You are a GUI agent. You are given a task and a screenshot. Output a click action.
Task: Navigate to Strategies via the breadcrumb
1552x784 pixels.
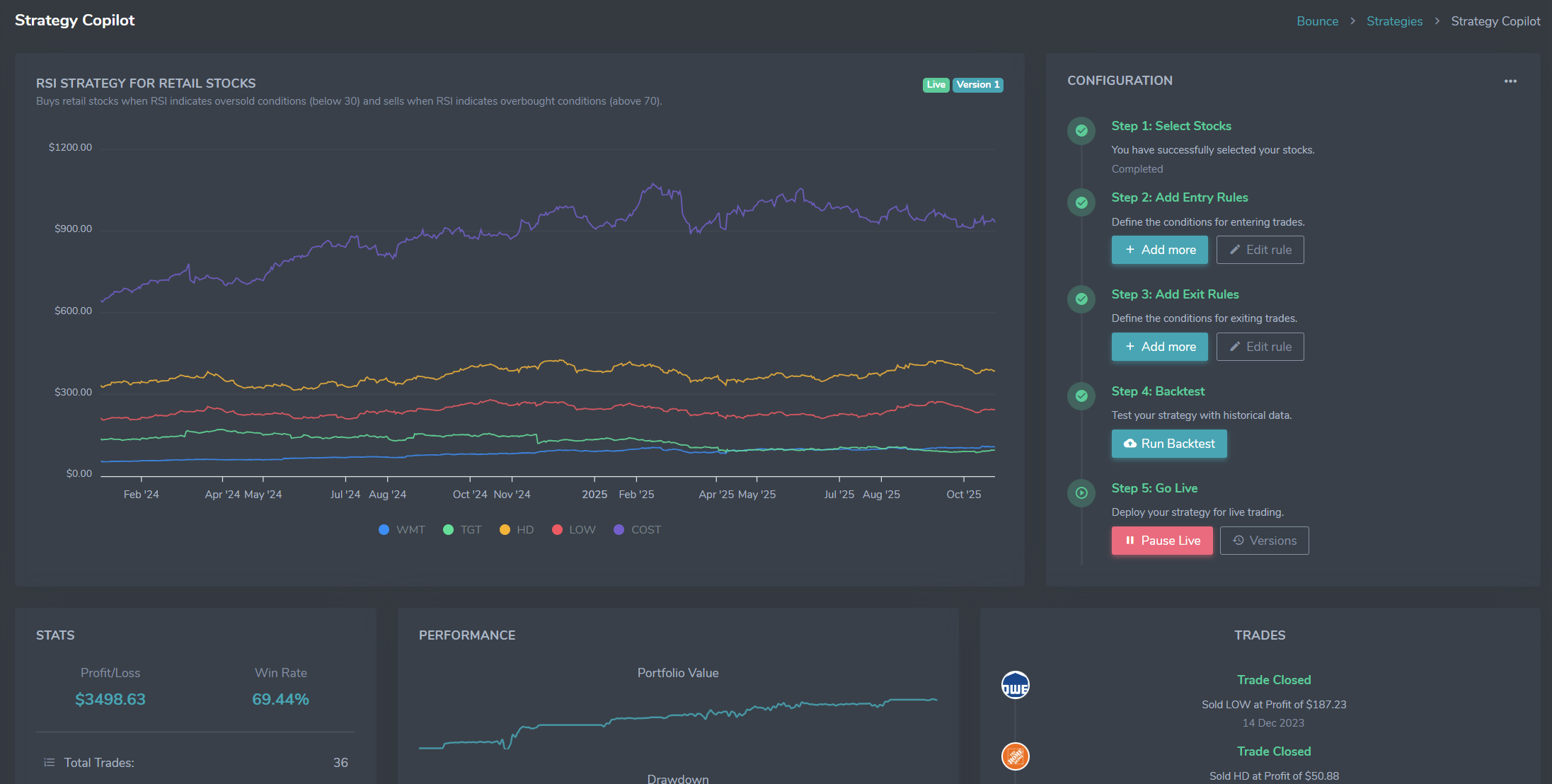1394,21
